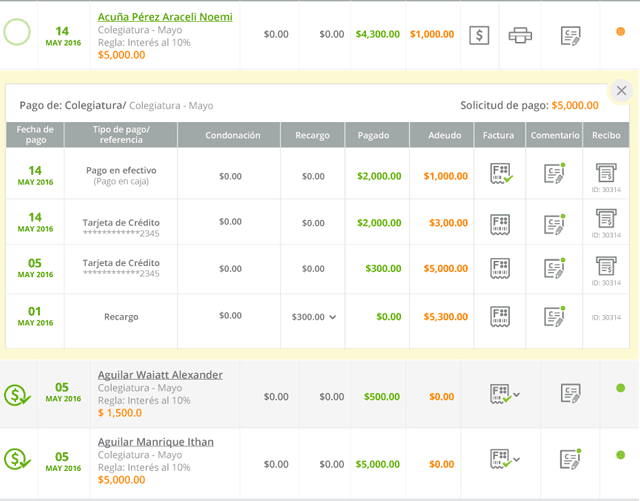Open Aguilar Waiatt Alexander student link
This screenshot has width=640, height=501.
pyautogui.click(x=160, y=375)
